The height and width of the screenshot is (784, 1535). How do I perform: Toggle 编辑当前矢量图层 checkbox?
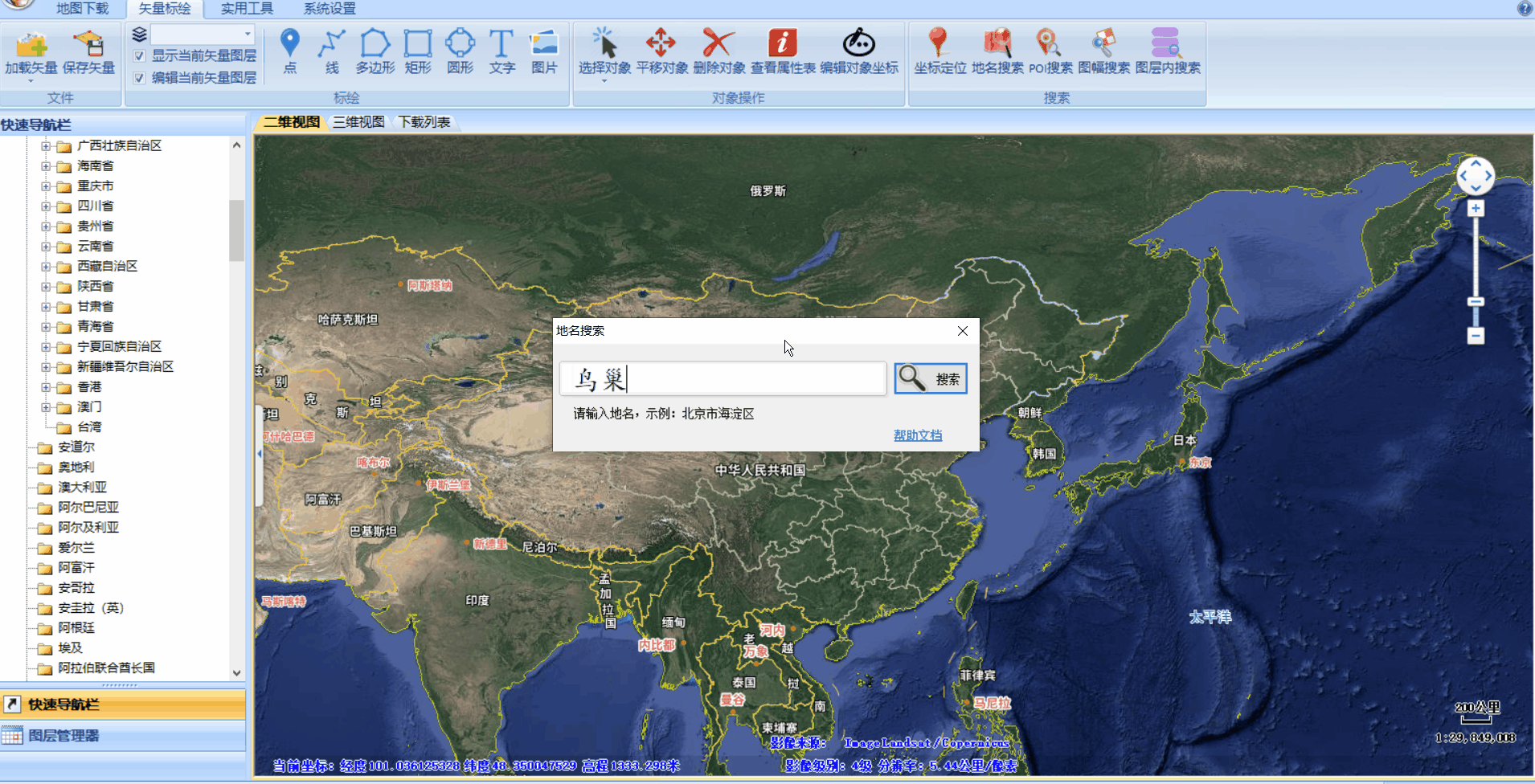click(x=139, y=78)
